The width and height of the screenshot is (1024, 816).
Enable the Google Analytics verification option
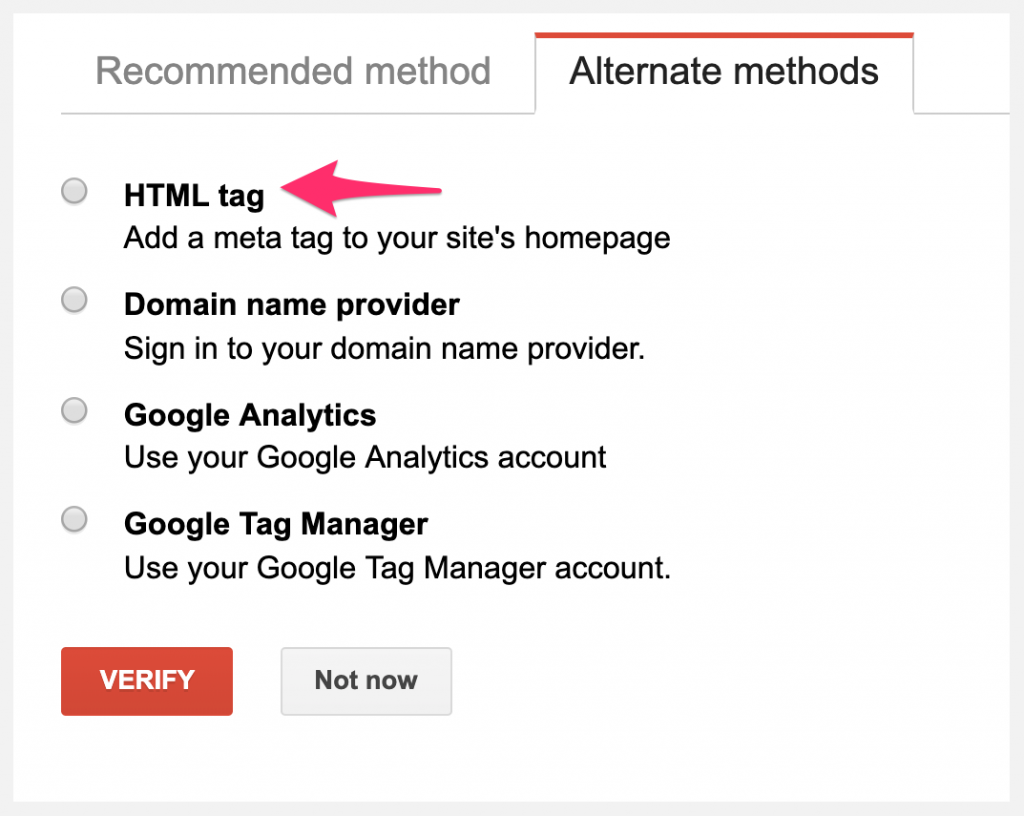(x=74, y=409)
